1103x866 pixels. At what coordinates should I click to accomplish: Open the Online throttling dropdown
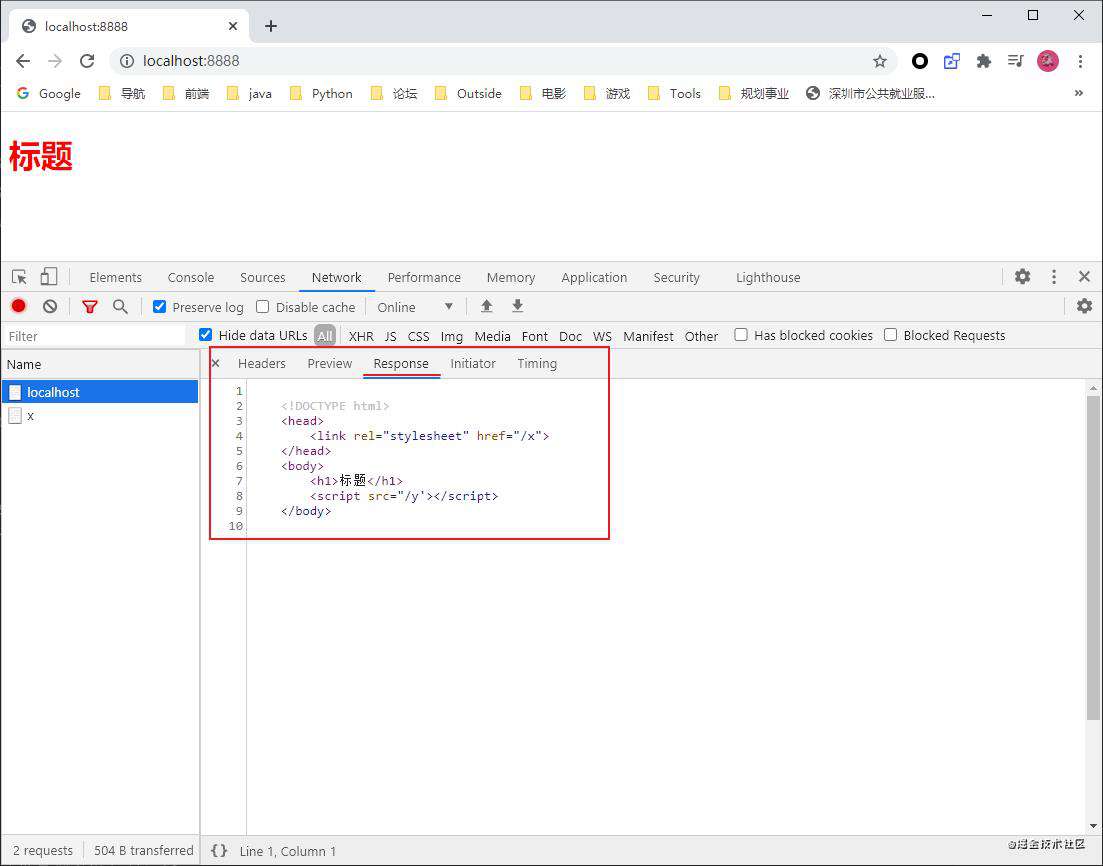pos(415,307)
